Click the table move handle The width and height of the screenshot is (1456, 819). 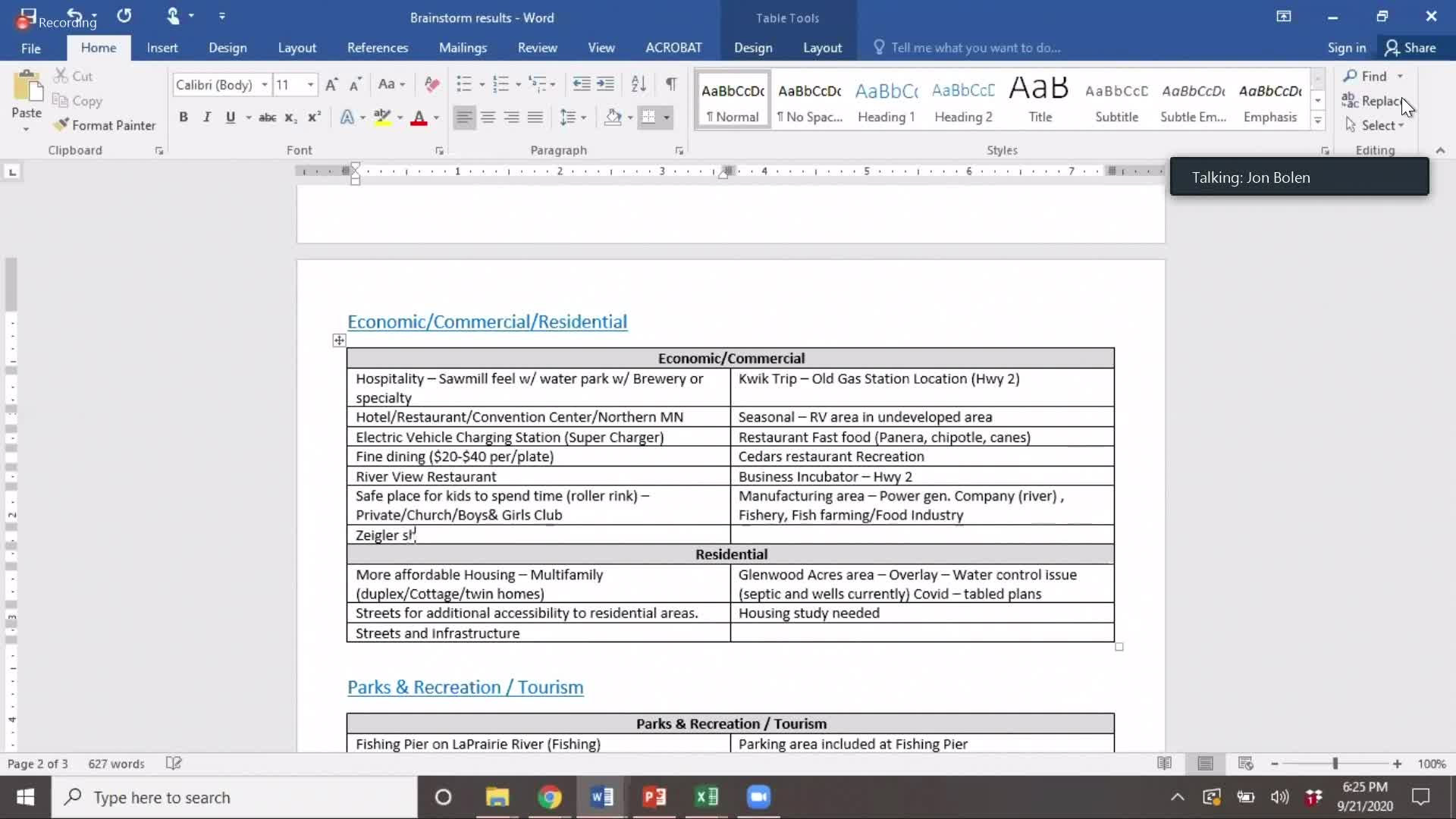point(339,340)
